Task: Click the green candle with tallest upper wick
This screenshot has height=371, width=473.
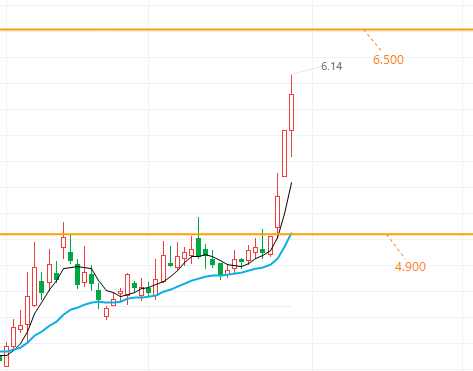Action: (x=198, y=238)
